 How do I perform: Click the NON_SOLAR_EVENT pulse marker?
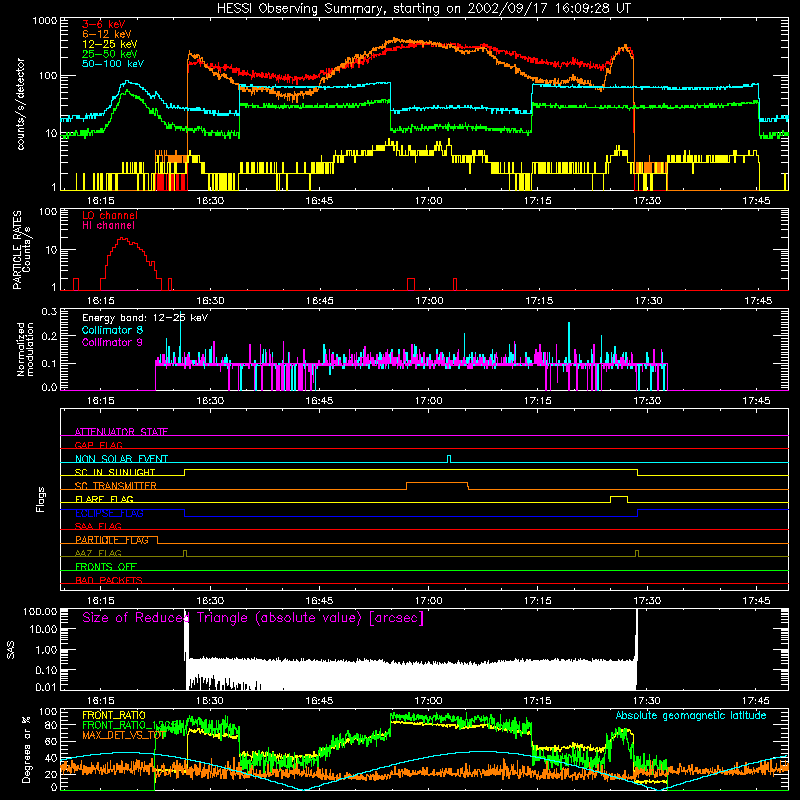click(449, 459)
